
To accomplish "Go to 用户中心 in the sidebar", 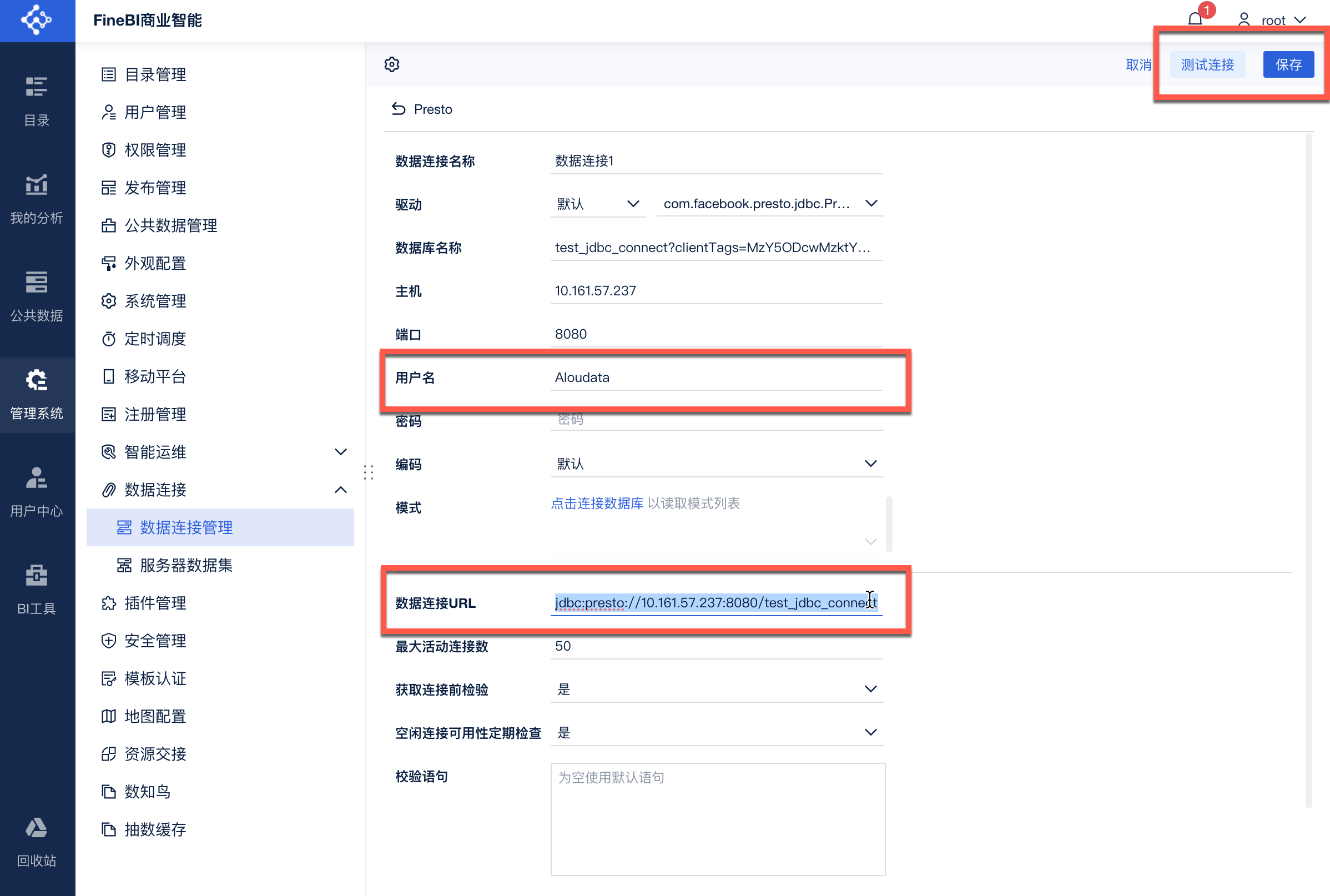I will coord(37,491).
